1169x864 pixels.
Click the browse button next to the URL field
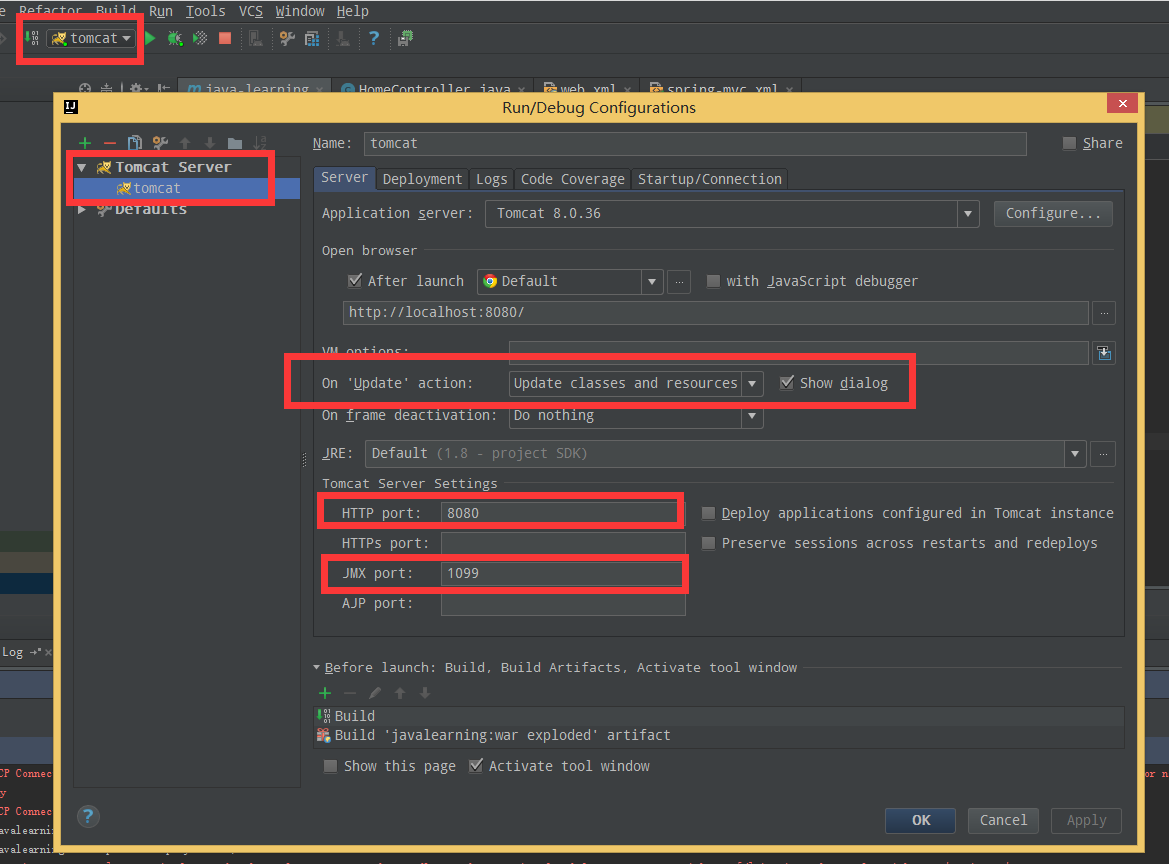(1104, 313)
